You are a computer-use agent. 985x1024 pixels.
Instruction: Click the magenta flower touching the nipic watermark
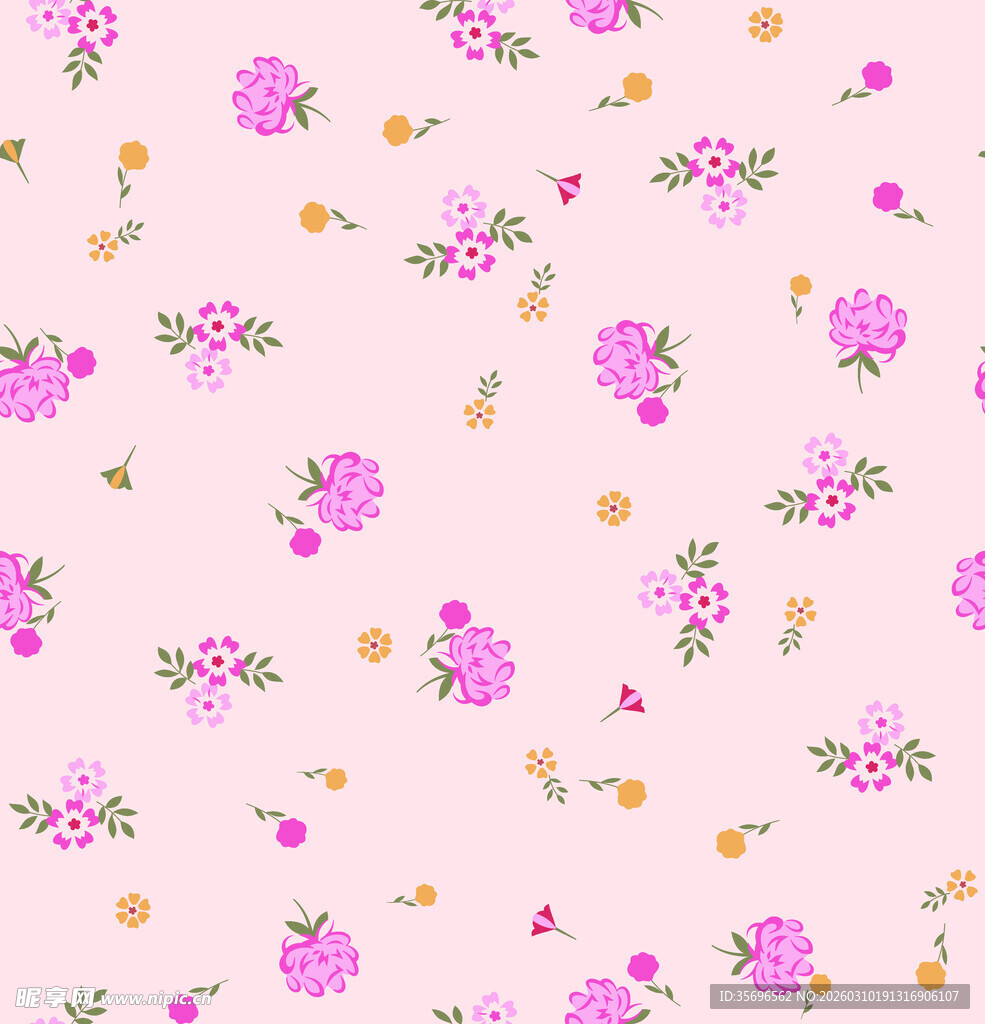183,1010
